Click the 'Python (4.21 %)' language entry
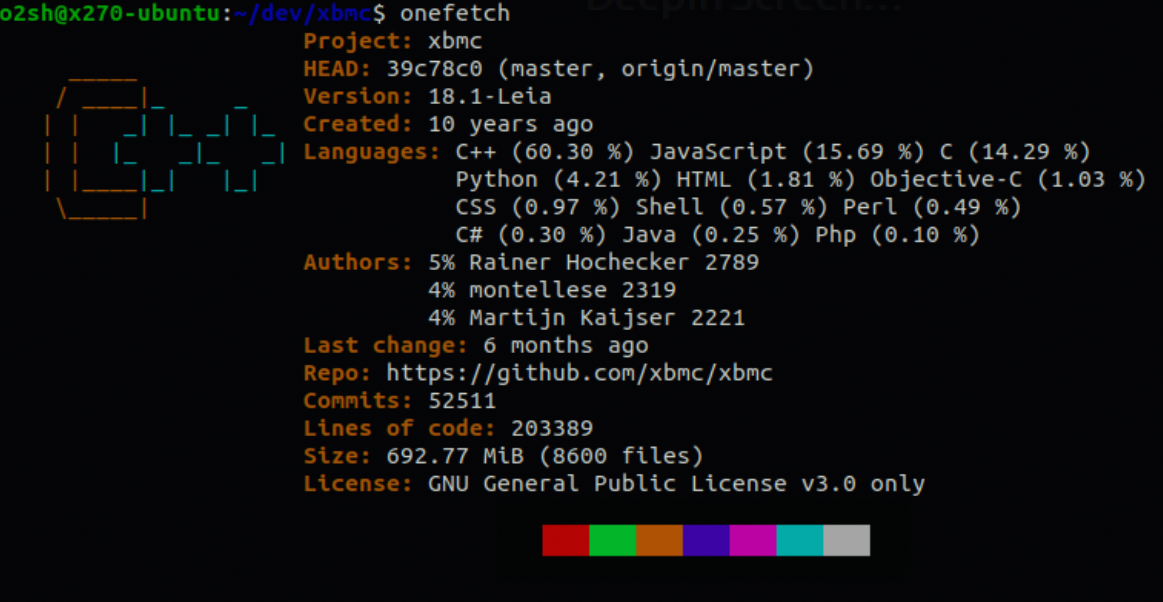1163x602 pixels. (x=559, y=180)
